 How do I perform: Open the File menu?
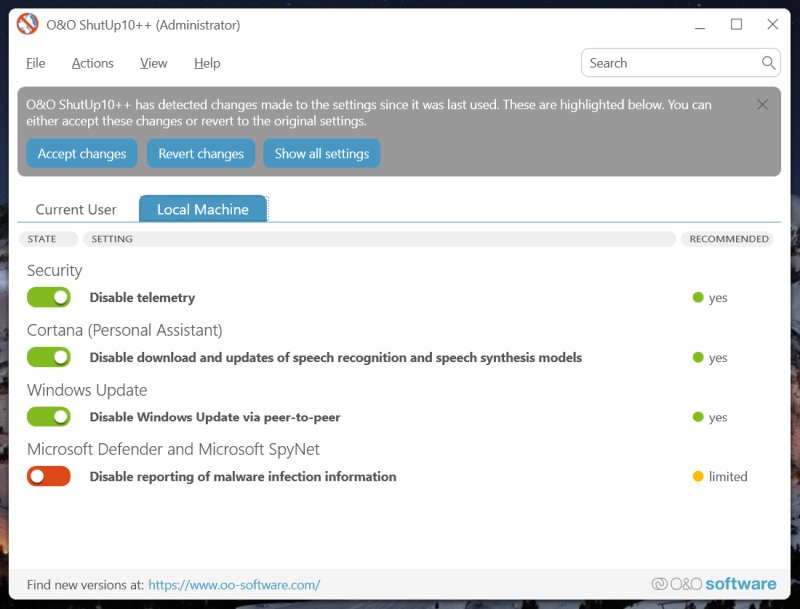(x=36, y=63)
